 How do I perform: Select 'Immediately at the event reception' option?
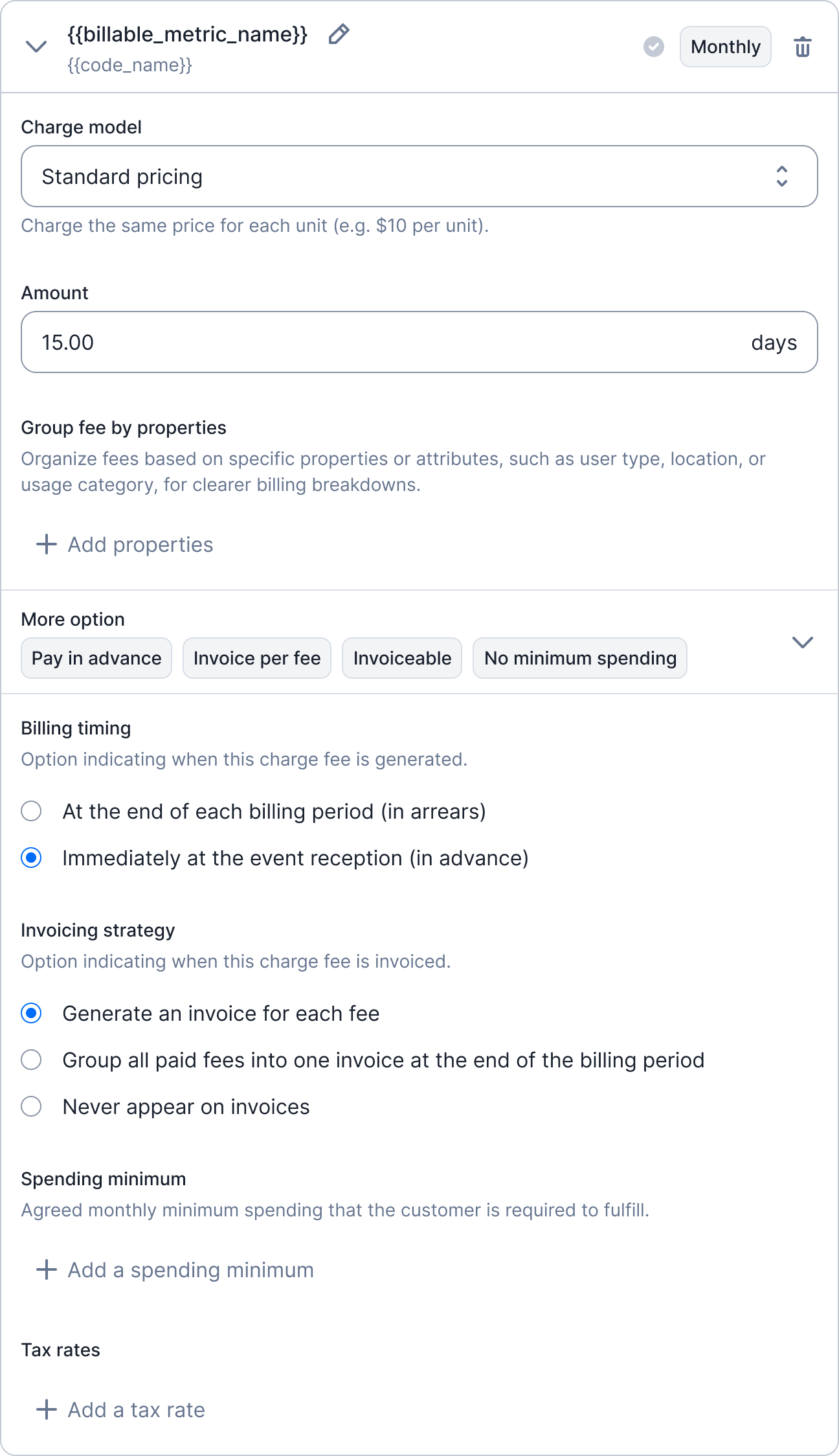(x=32, y=858)
